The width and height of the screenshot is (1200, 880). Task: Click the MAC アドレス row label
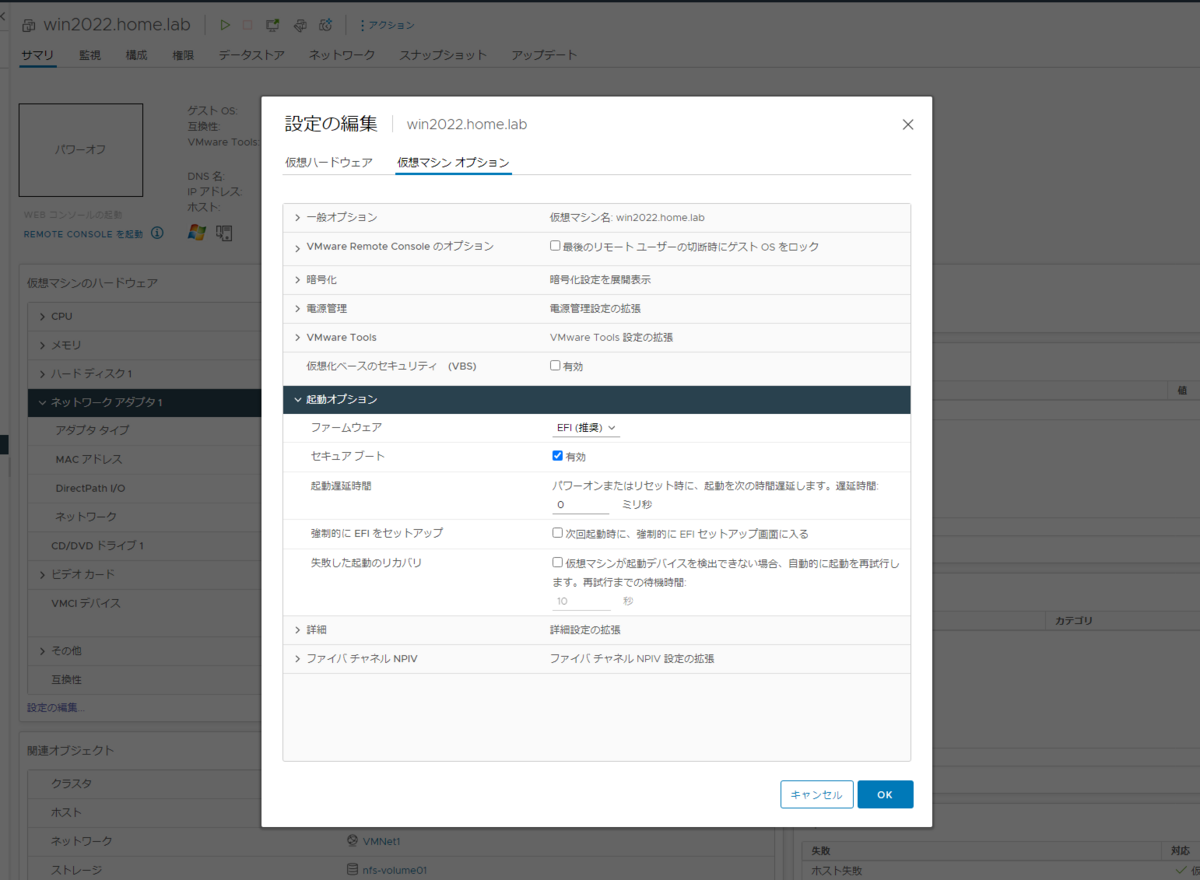pyautogui.click(x=89, y=460)
